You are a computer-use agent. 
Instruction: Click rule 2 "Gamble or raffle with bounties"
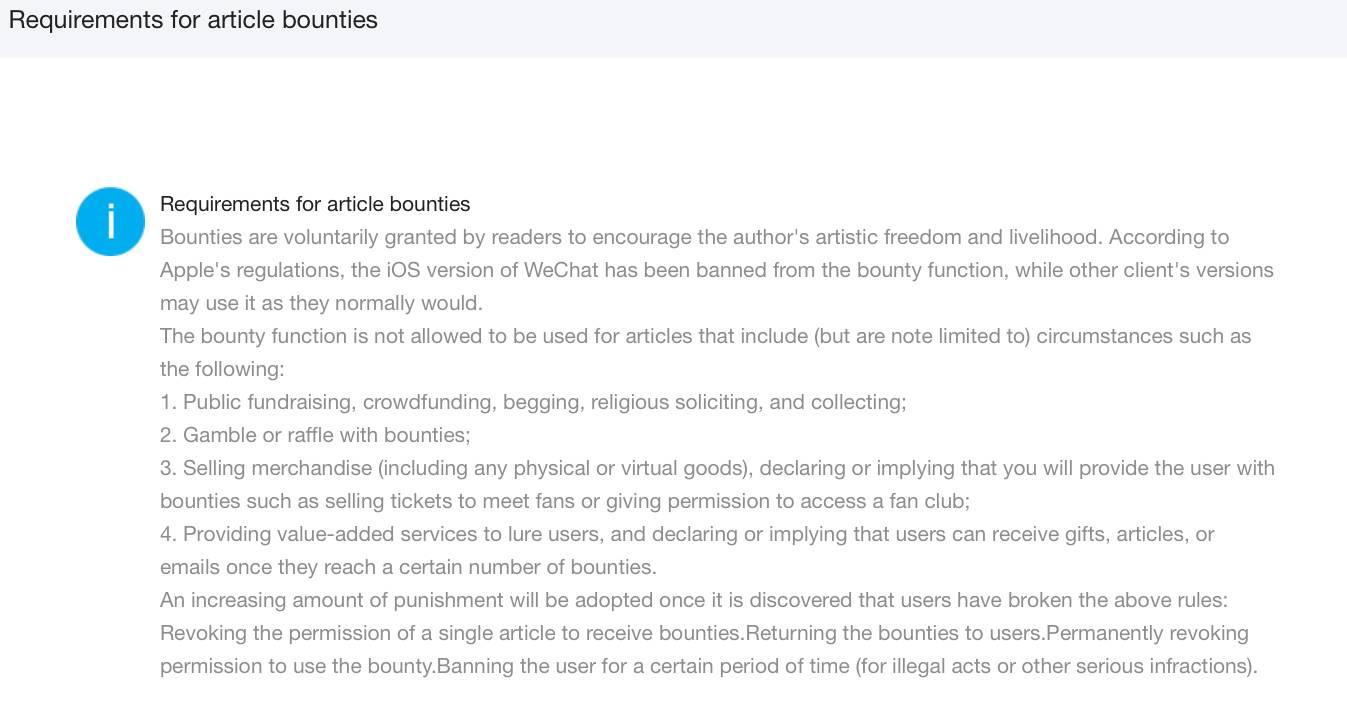pos(315,435)
